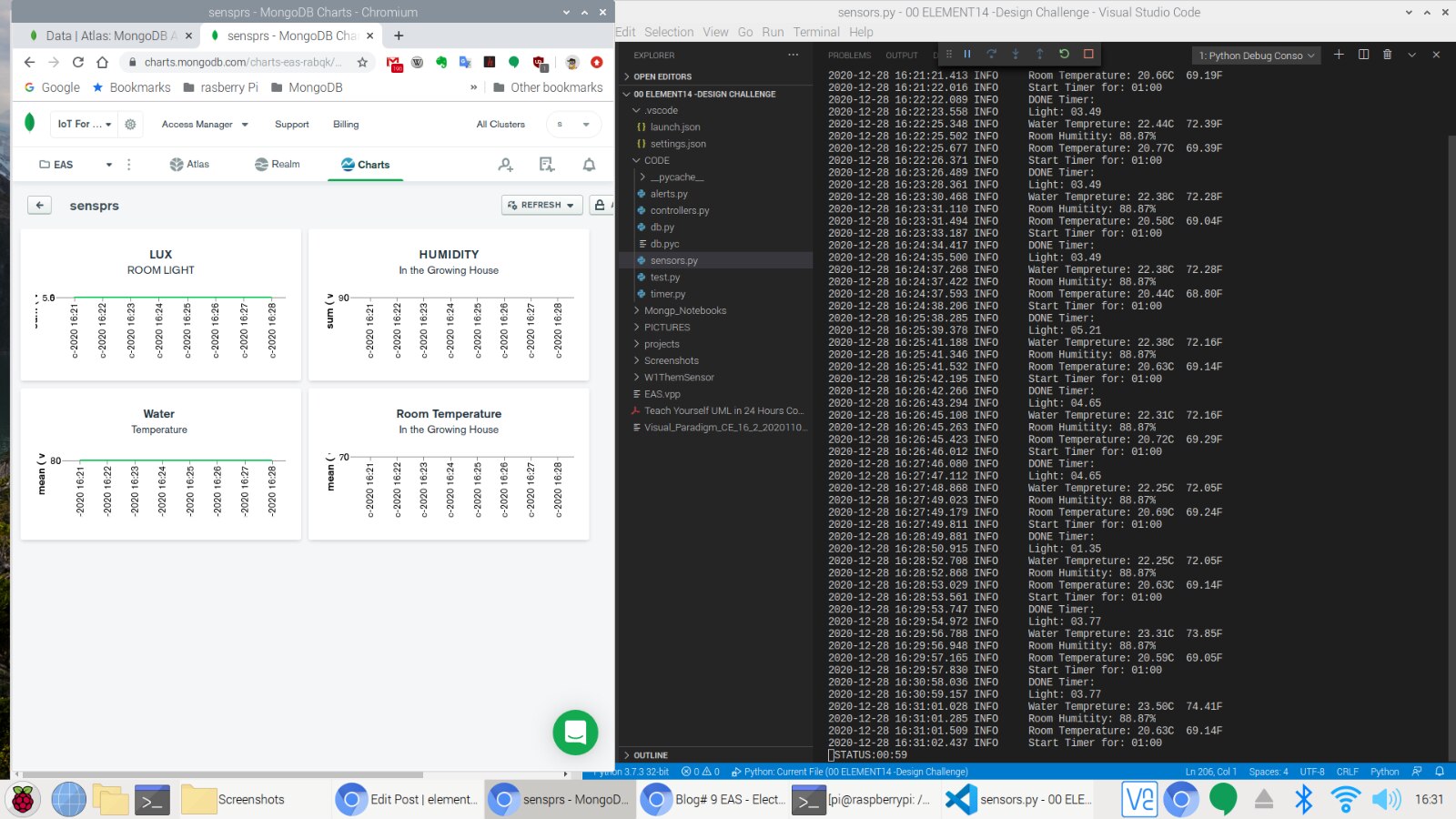Open controllers.py in the Explorer
This screenshot has height=819, width=1456.
(x=679, y=210)
